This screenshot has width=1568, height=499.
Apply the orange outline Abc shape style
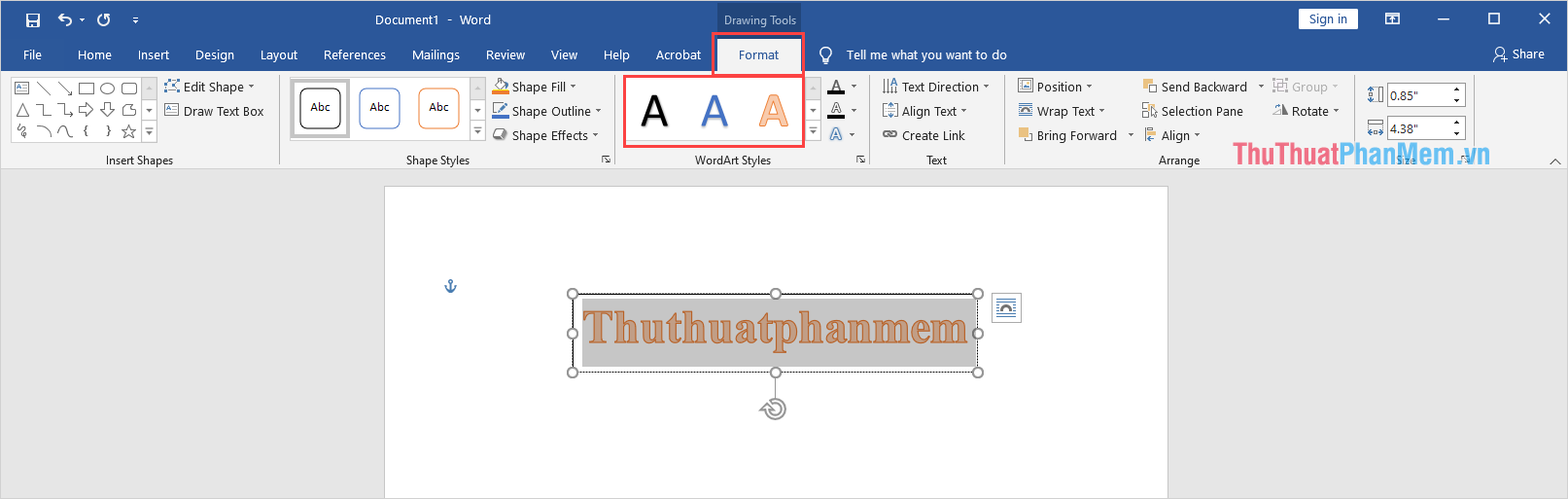point(439,108)
